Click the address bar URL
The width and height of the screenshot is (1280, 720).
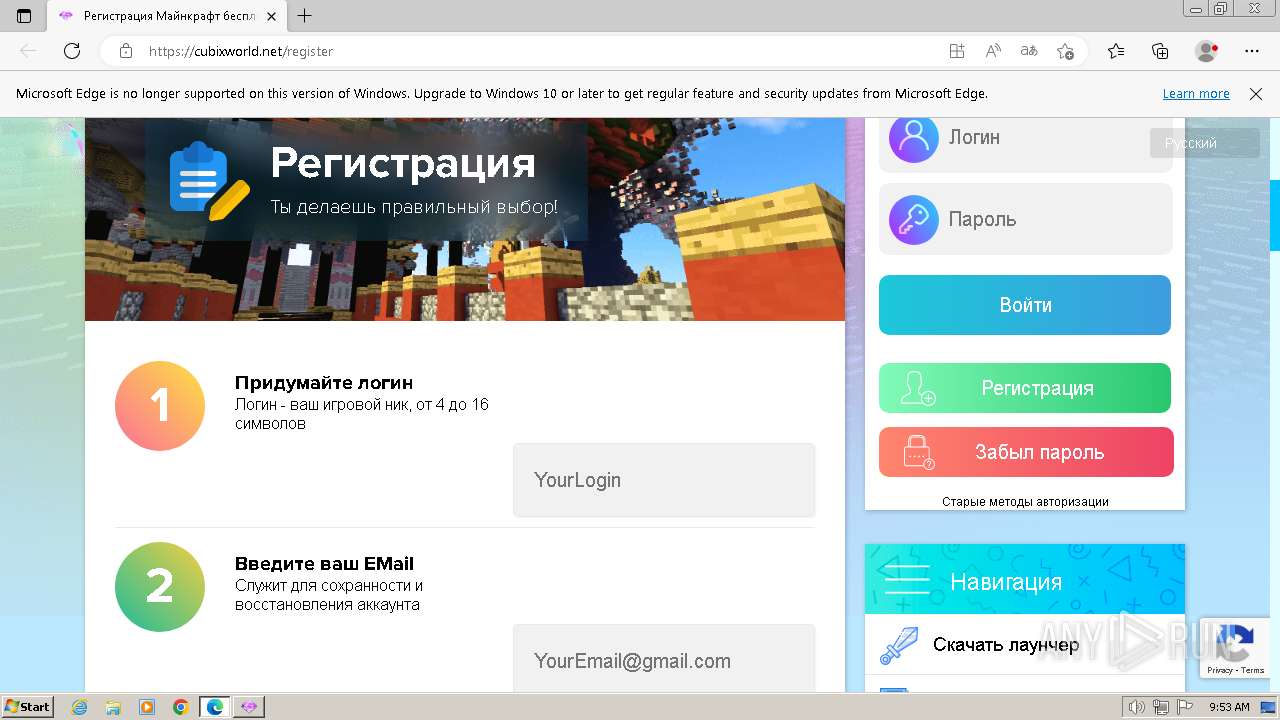tap(241, 51)
